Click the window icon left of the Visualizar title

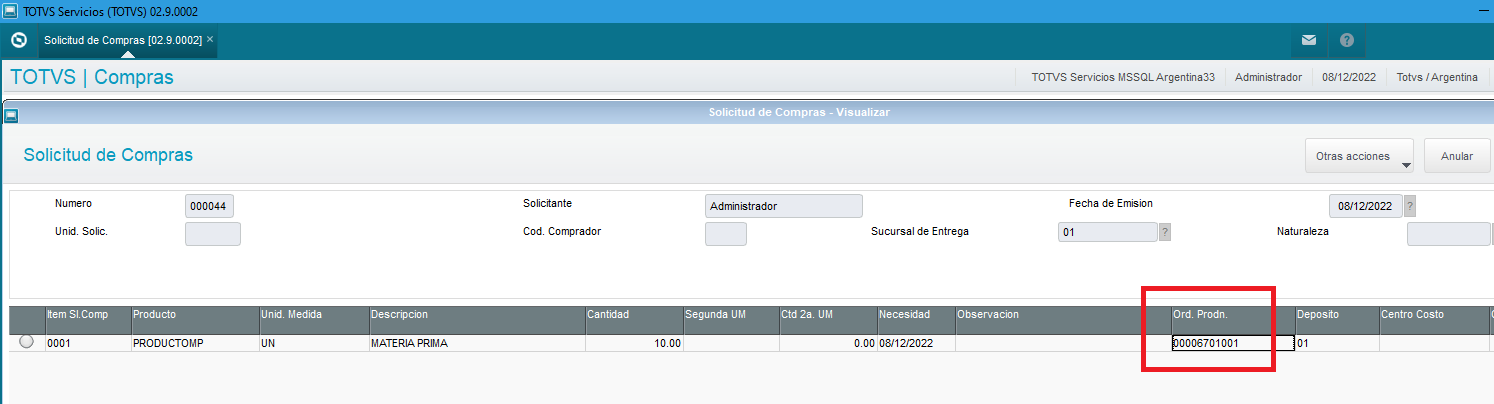[11, 115]
